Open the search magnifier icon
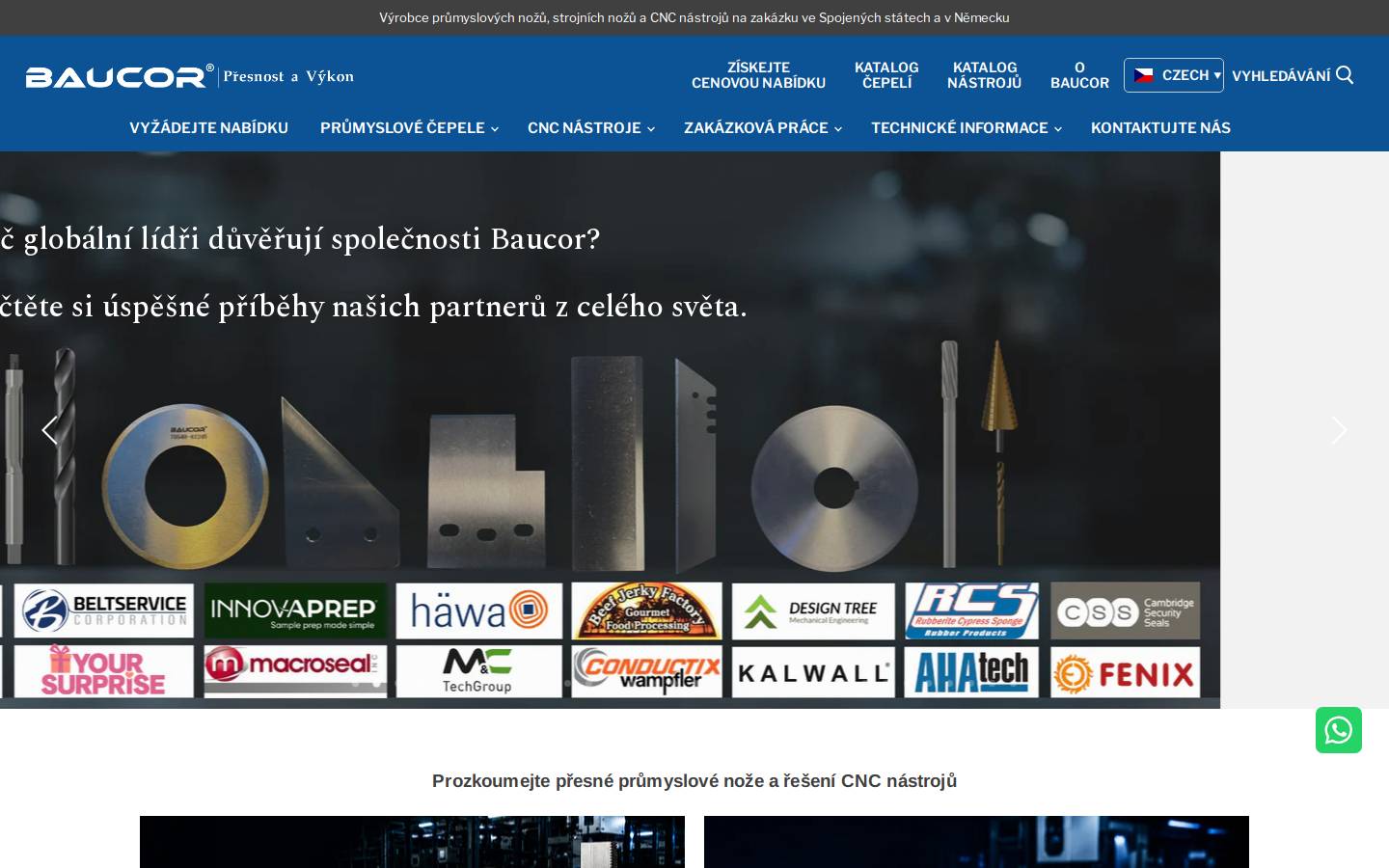 click(x=1345, y=75)
